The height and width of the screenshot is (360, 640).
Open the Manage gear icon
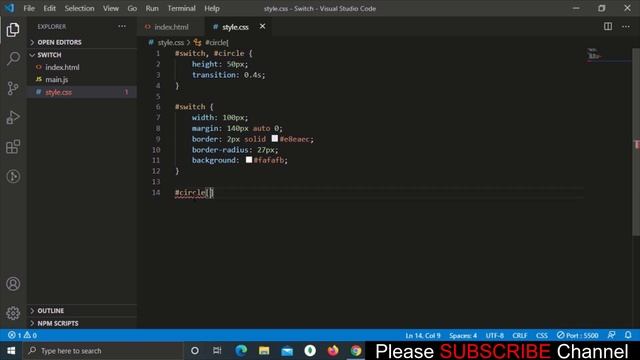pyautogui.click(x=13, y=313)
